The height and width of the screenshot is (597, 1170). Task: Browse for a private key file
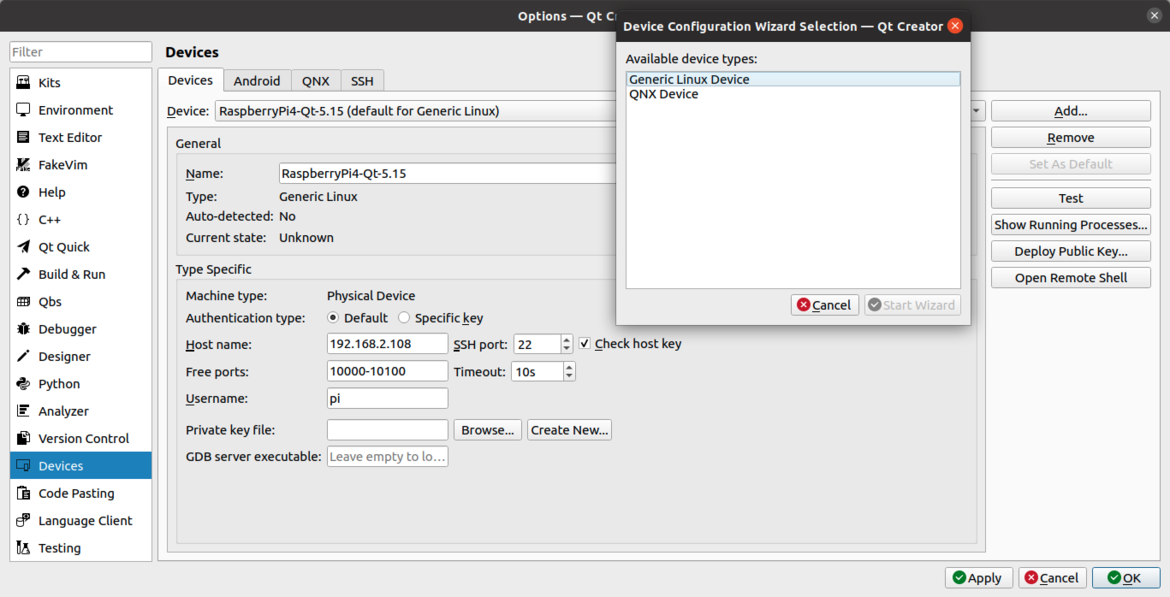click(x=487, y=430)
